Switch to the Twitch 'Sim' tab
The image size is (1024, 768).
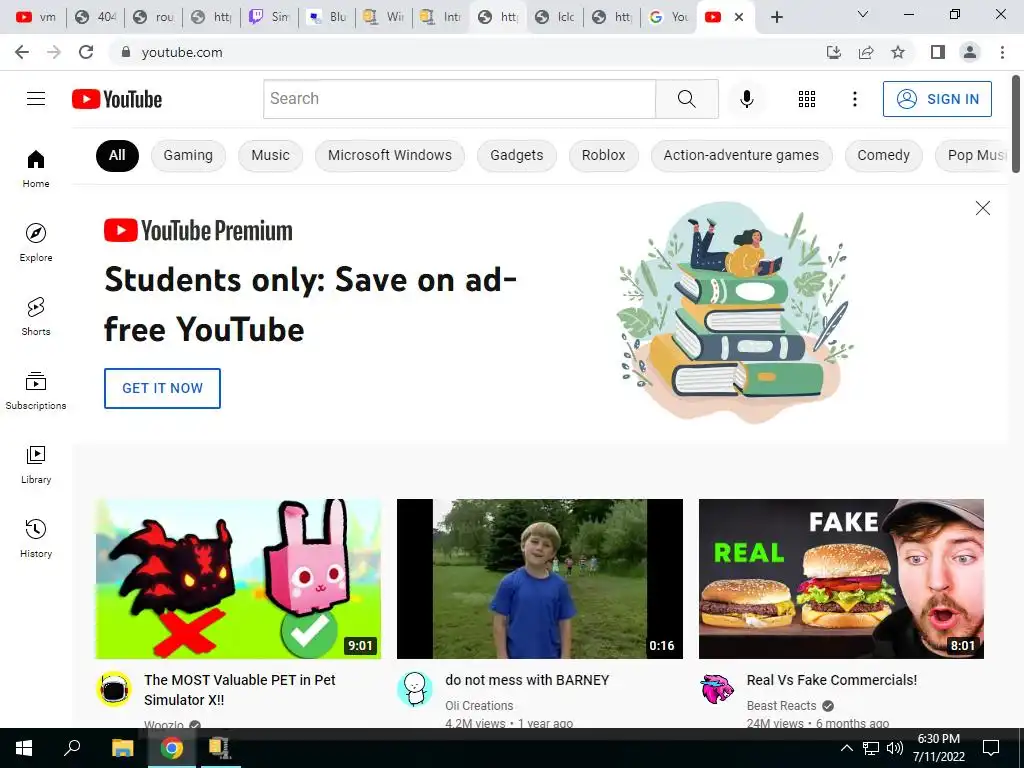coord(269,17)
